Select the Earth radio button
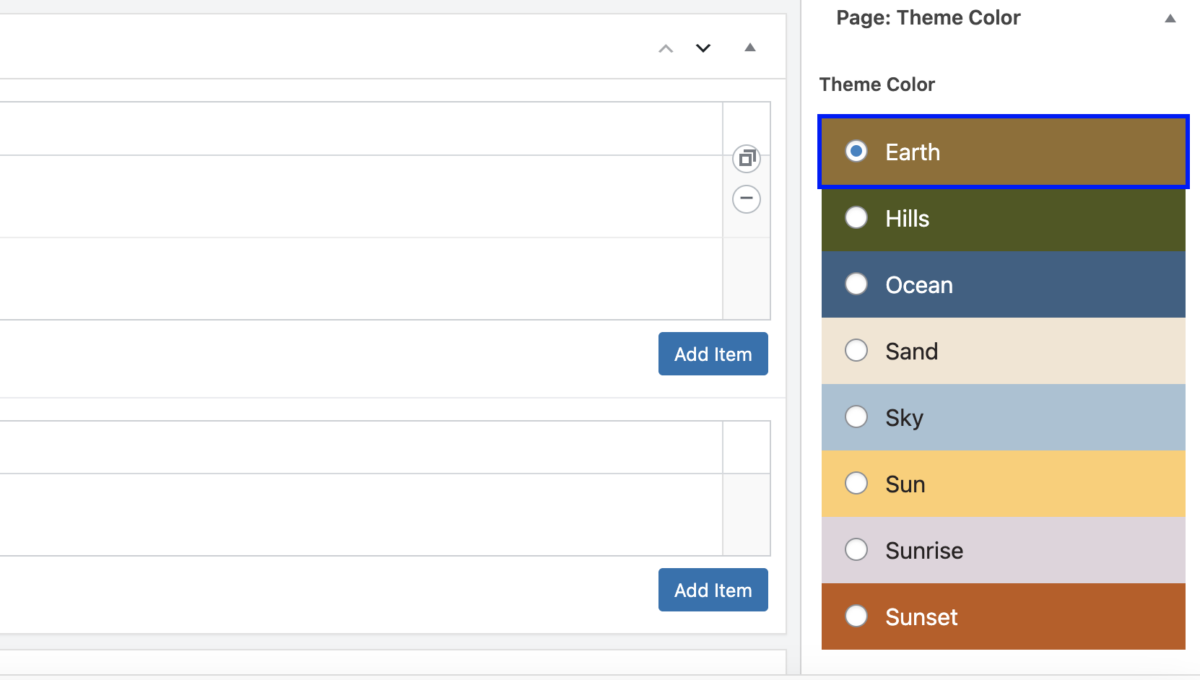 pos(856,152)
